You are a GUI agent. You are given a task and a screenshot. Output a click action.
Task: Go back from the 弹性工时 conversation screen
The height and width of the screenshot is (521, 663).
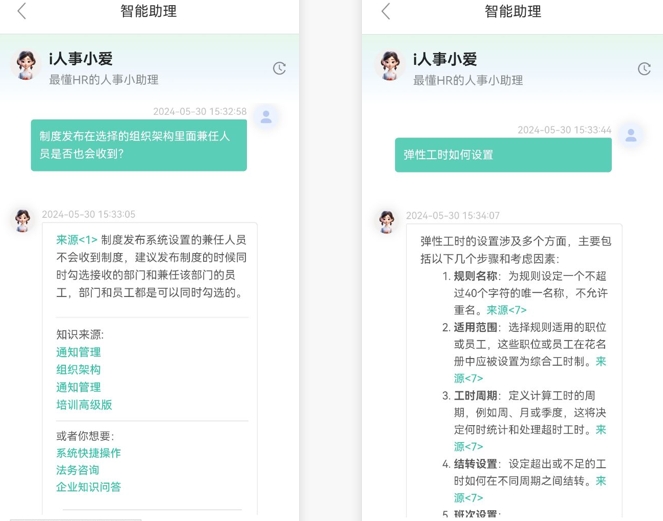[x=386, y=12]
